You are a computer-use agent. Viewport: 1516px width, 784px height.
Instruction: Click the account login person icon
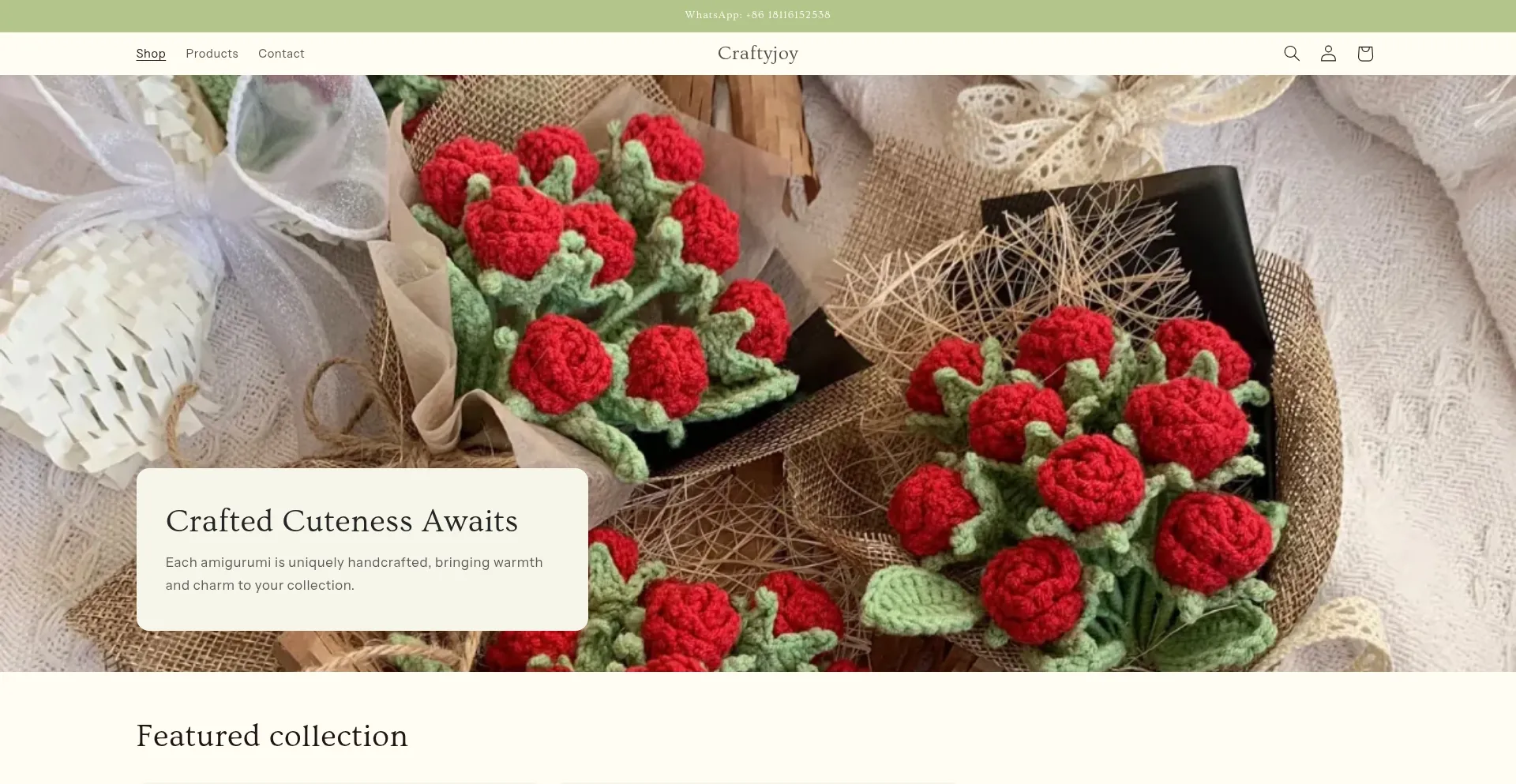coord(1328,54)
